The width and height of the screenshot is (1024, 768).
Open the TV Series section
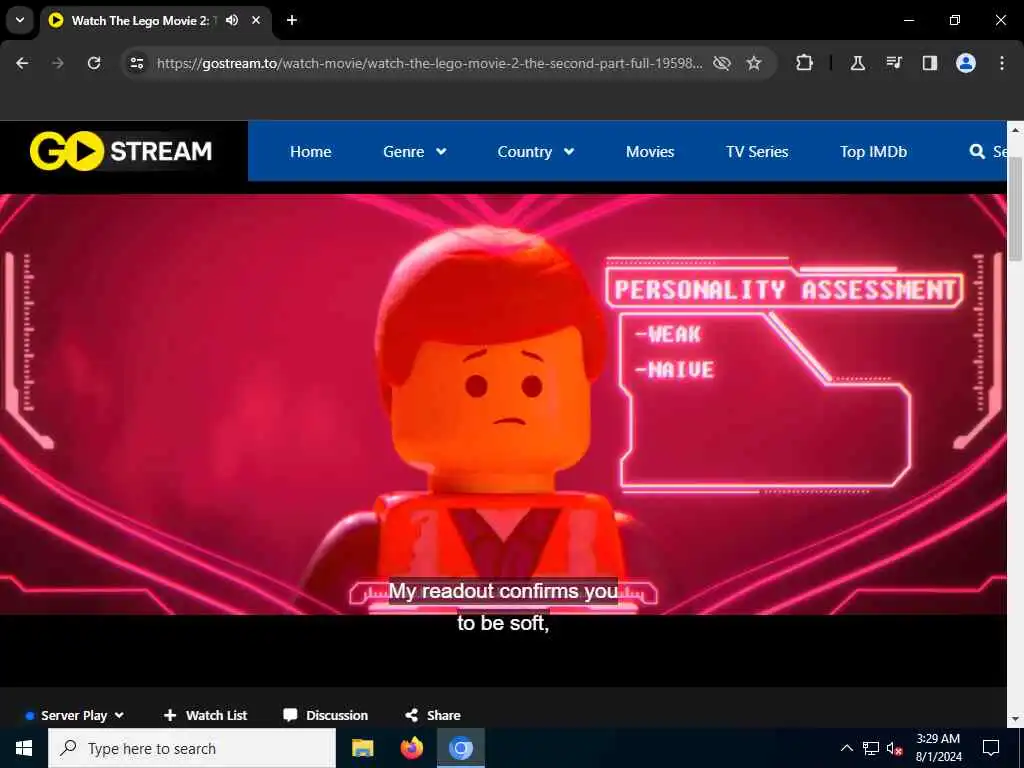coord(757,152)
